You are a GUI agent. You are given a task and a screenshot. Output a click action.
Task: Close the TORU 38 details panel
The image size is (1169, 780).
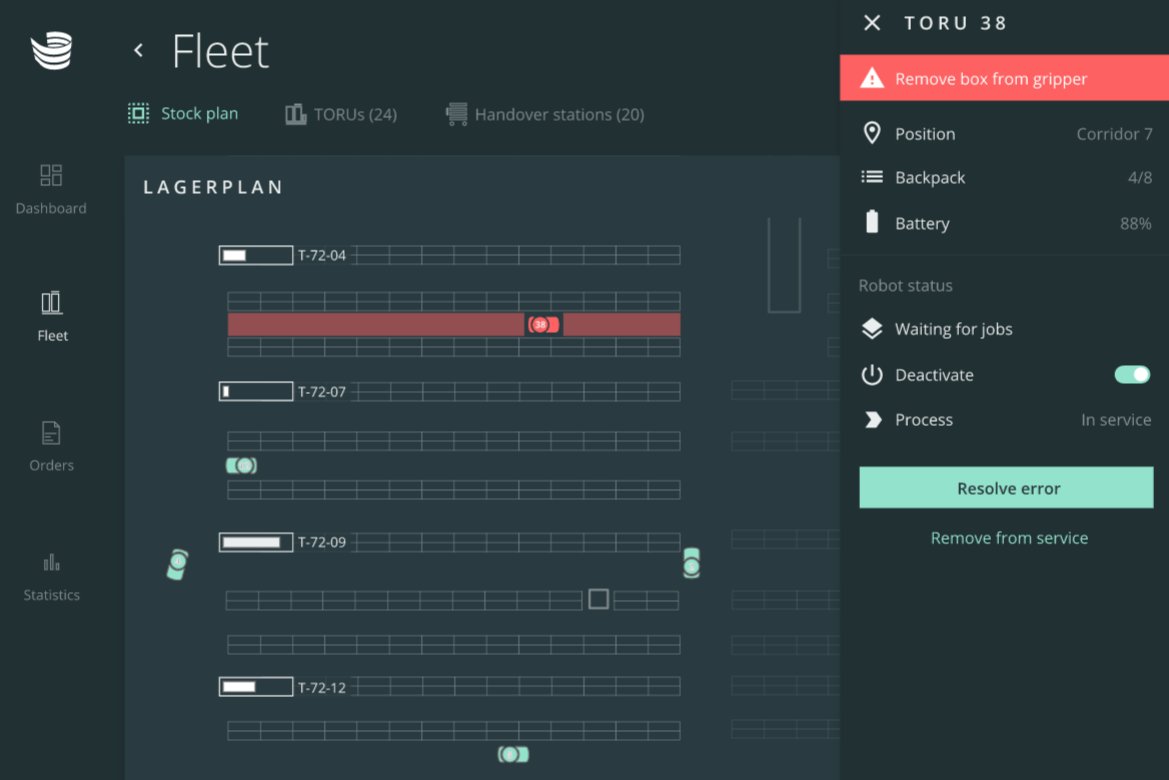click(x=872, y=23)
